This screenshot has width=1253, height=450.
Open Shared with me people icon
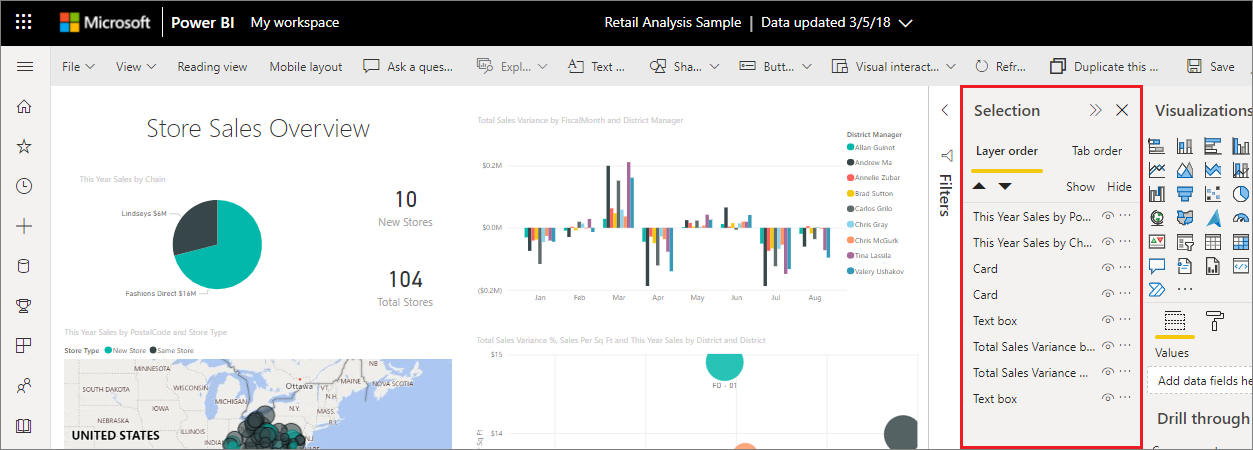25,385
